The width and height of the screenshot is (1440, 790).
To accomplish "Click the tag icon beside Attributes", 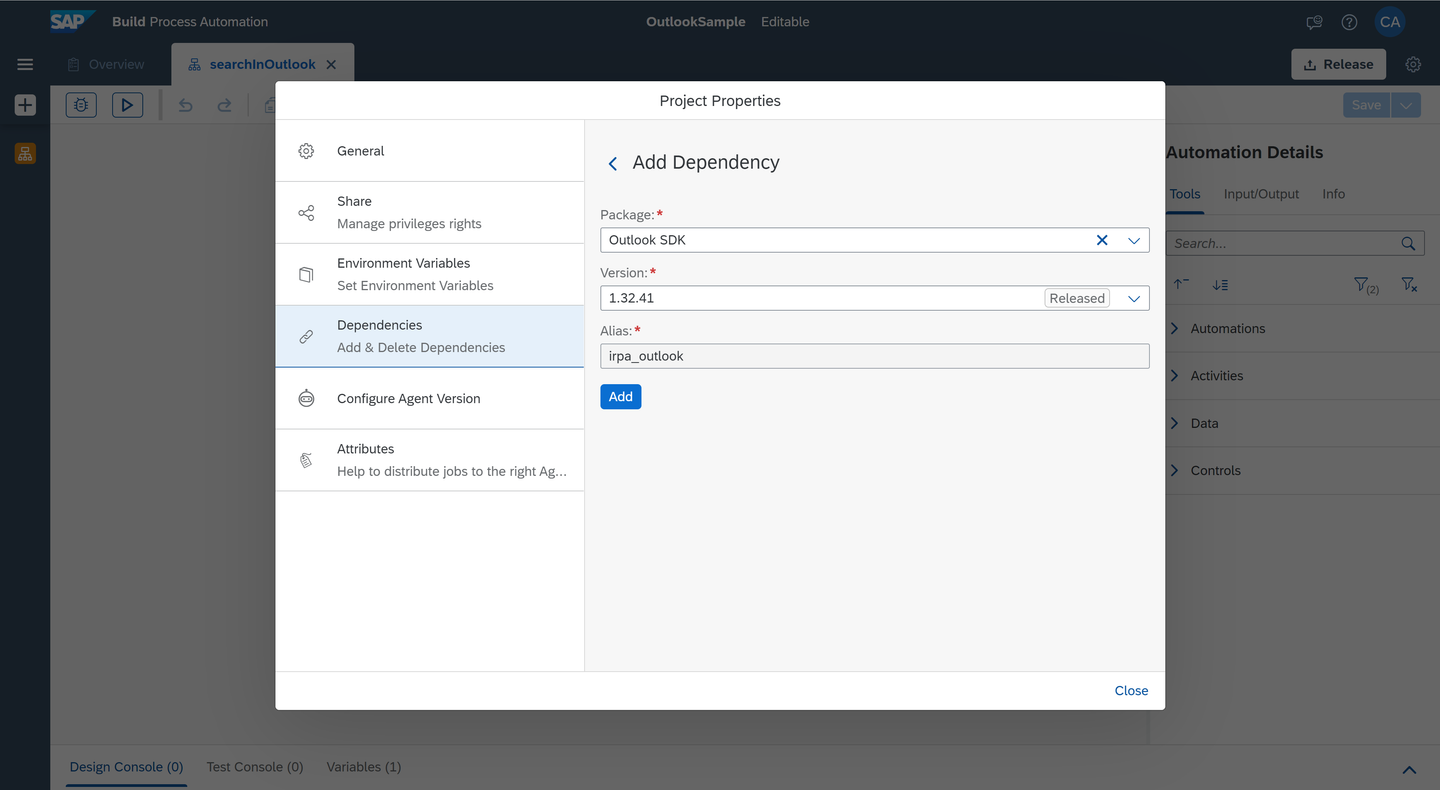I will pos(306,461).
